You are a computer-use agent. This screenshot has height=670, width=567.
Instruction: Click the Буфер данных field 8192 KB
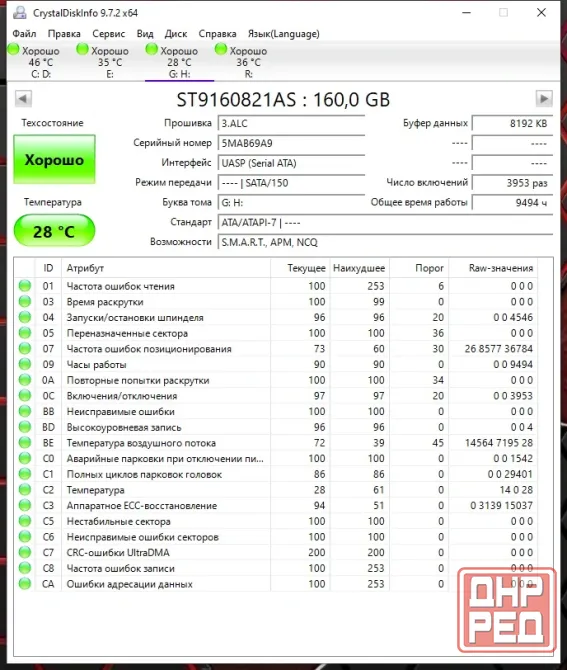point(512,123)
